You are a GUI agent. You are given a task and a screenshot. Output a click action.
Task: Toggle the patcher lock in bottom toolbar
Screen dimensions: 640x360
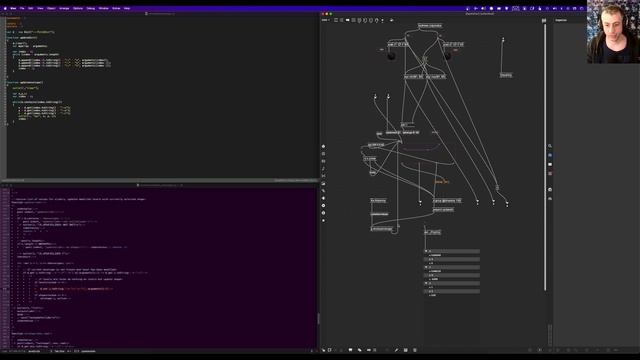pos(324,350)
